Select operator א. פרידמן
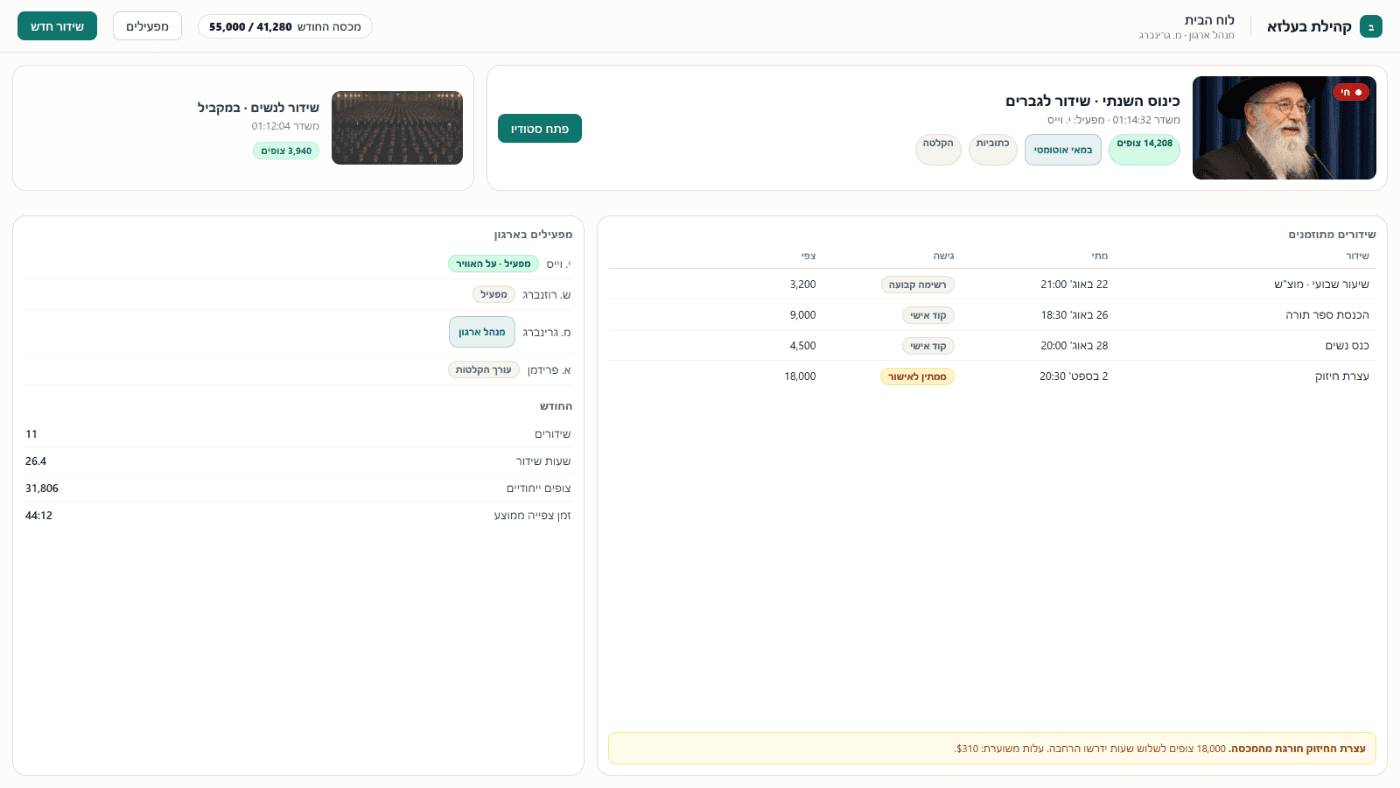1400x788 pixels. pos(550,370)
